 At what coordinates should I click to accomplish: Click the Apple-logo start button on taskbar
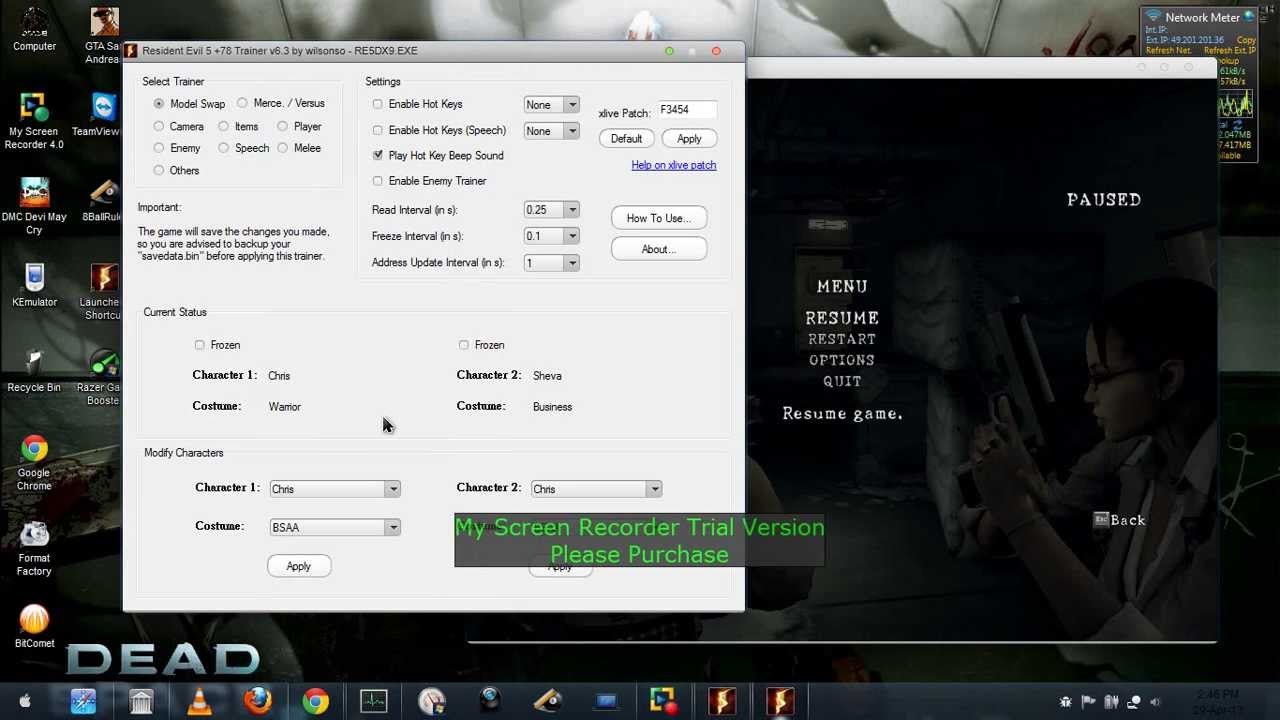[25, 701]
